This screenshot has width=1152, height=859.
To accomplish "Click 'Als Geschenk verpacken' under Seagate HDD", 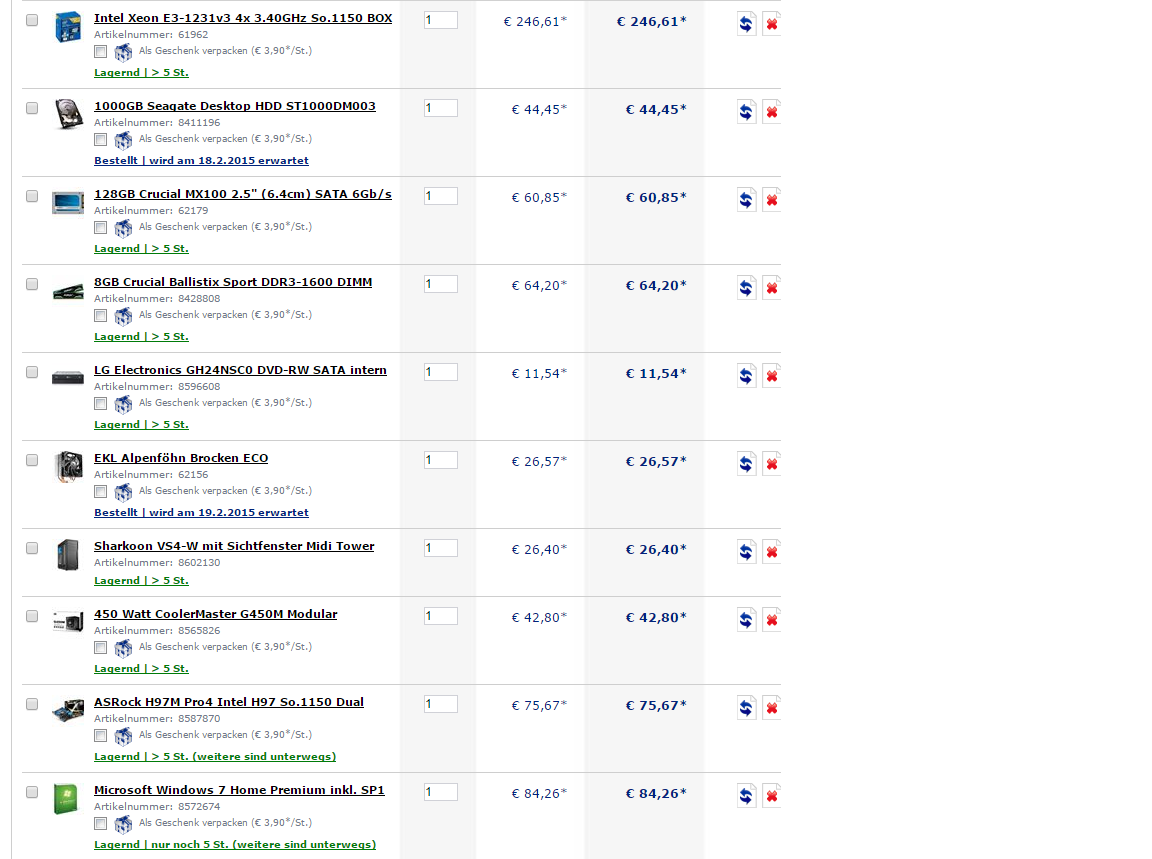I will click(x=226, y=138).
